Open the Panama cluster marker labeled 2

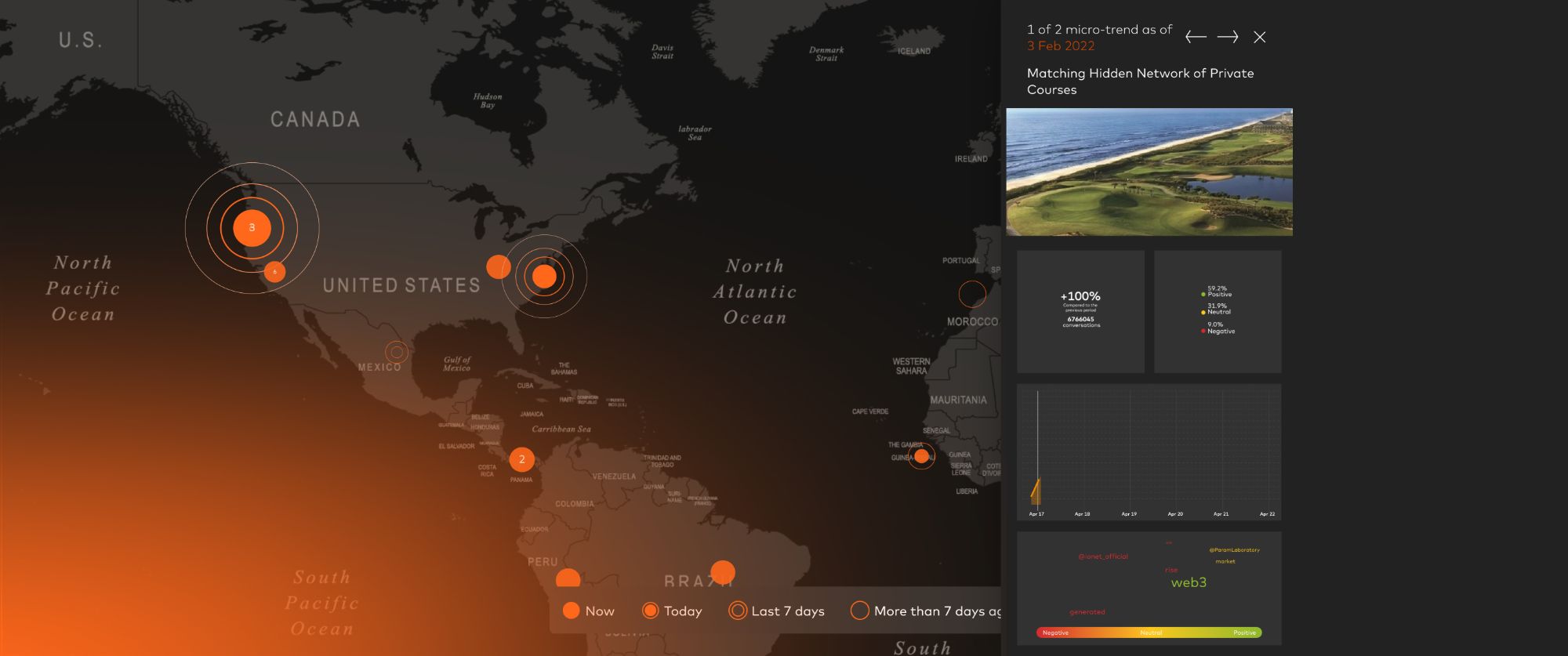pyautogui.click(x=521, y=460)
